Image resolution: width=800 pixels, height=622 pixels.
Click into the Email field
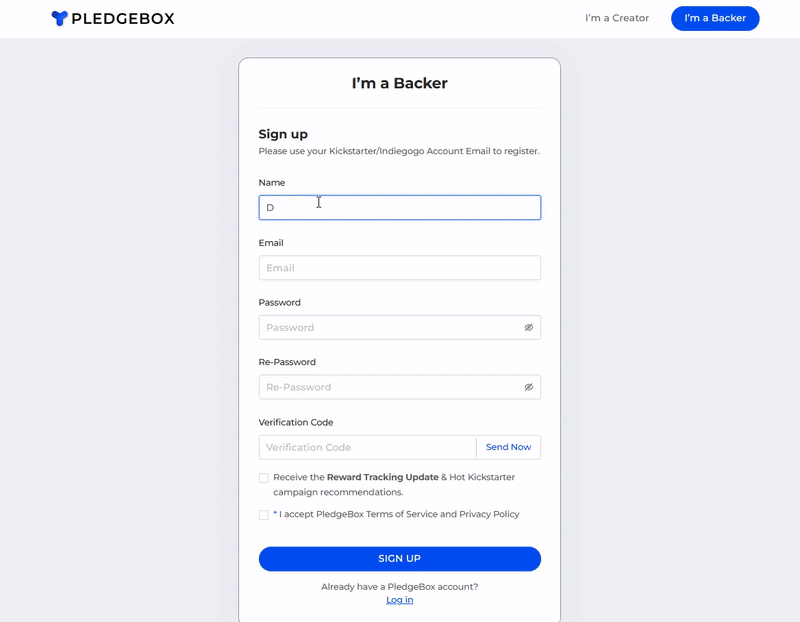pos(399,268)
